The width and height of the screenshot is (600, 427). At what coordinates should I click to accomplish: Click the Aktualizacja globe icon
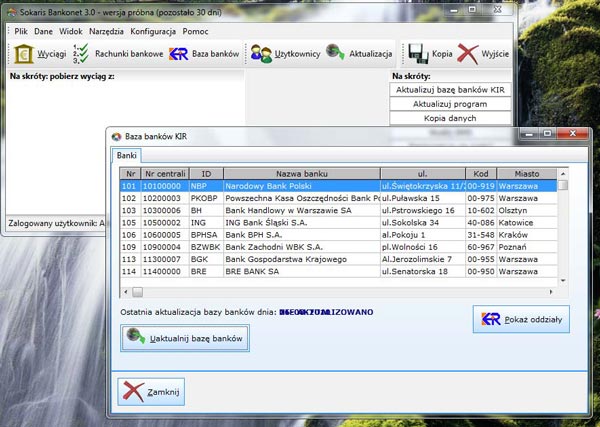[x=335, y=53]
